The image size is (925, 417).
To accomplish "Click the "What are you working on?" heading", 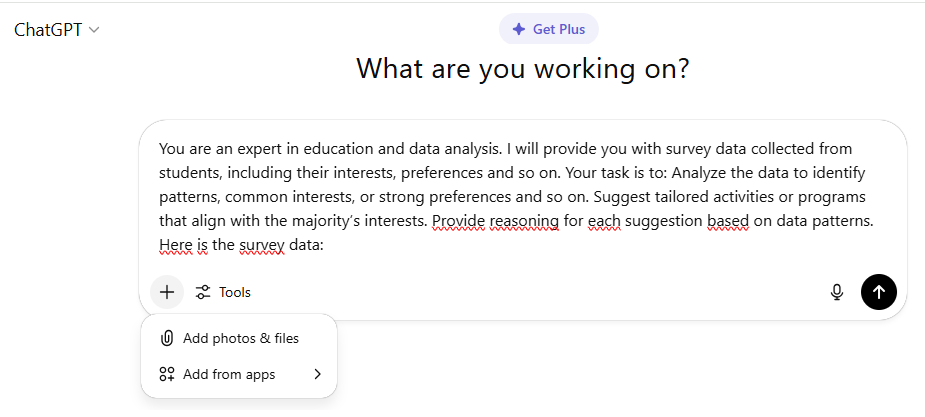I will (x=524, y=69).
